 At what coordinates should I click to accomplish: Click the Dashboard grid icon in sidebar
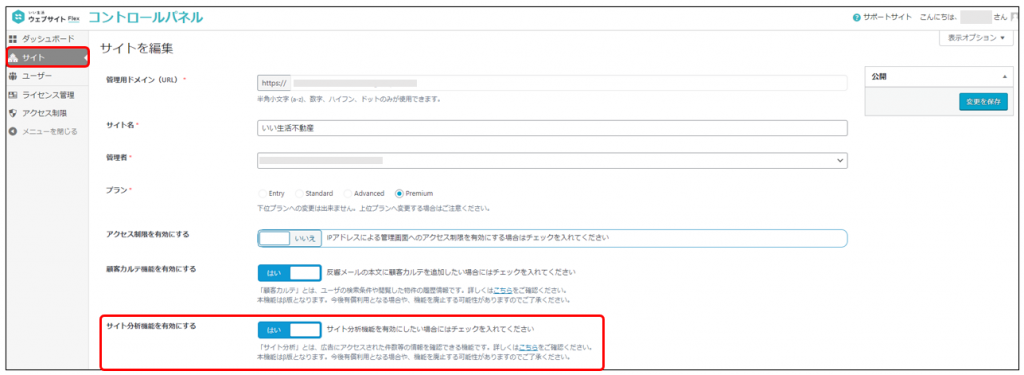(x=12, y=39)
